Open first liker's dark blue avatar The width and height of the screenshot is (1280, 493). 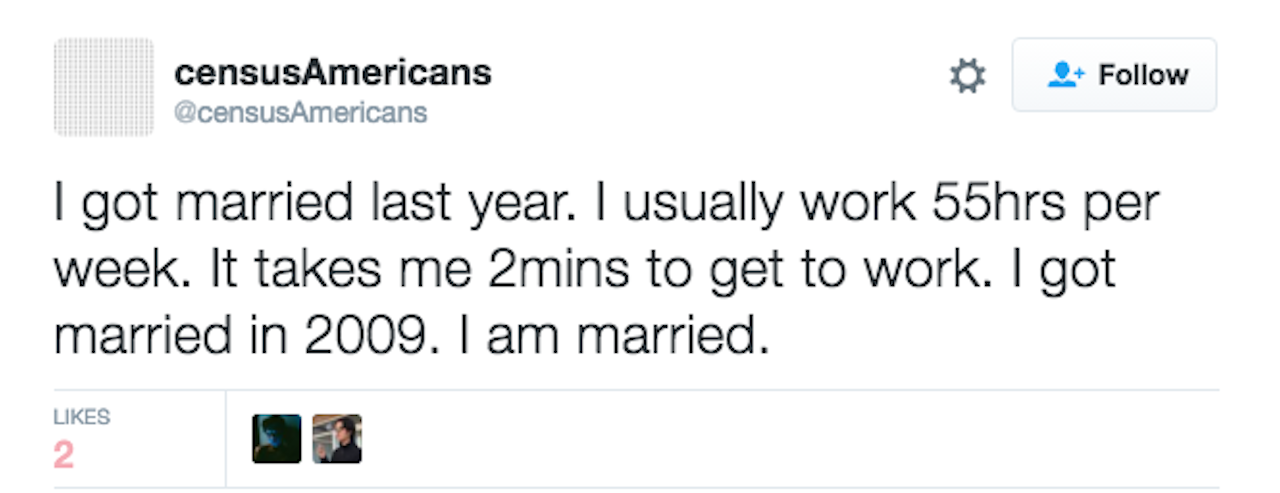click(x=277, y=439)
